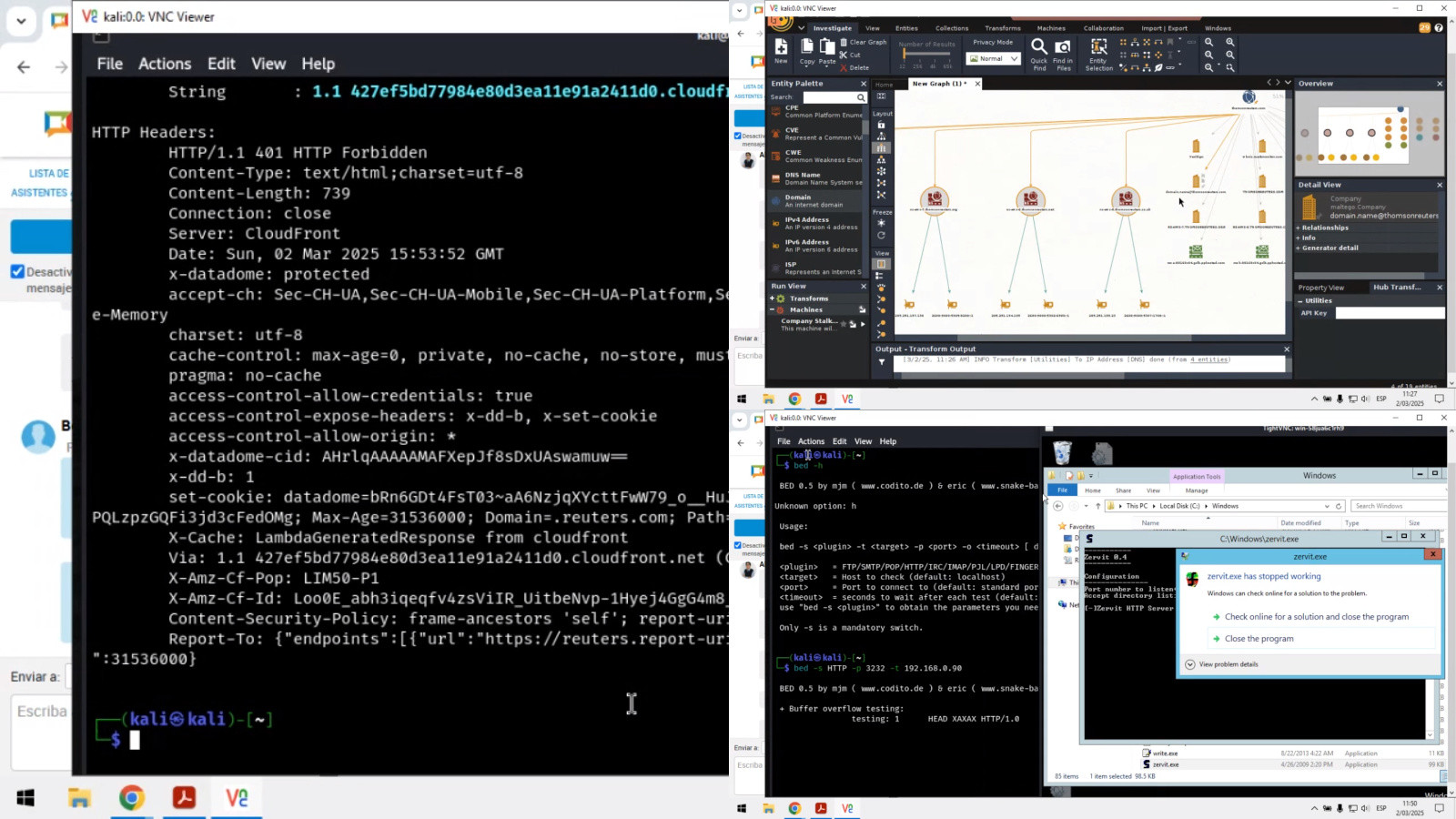Expand Relationships section in Detail View

(x=1299, y=227)
